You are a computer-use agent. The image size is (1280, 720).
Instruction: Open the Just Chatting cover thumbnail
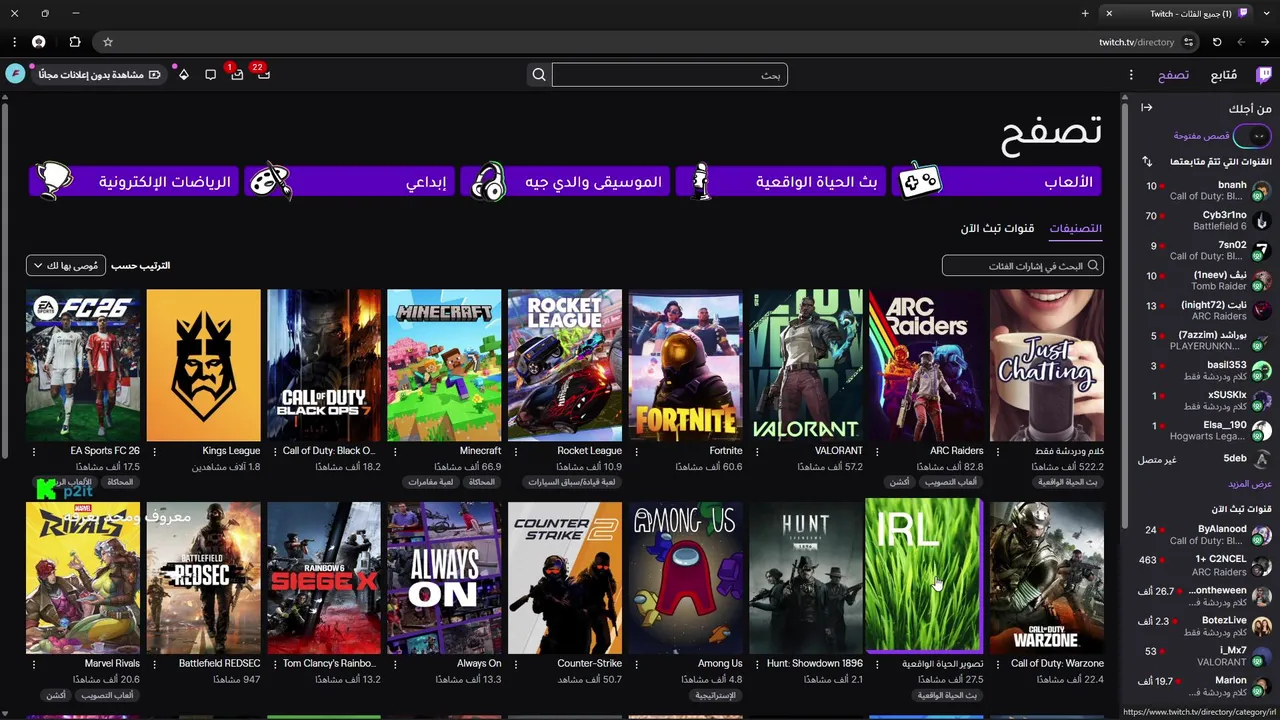coord(1047,365)
